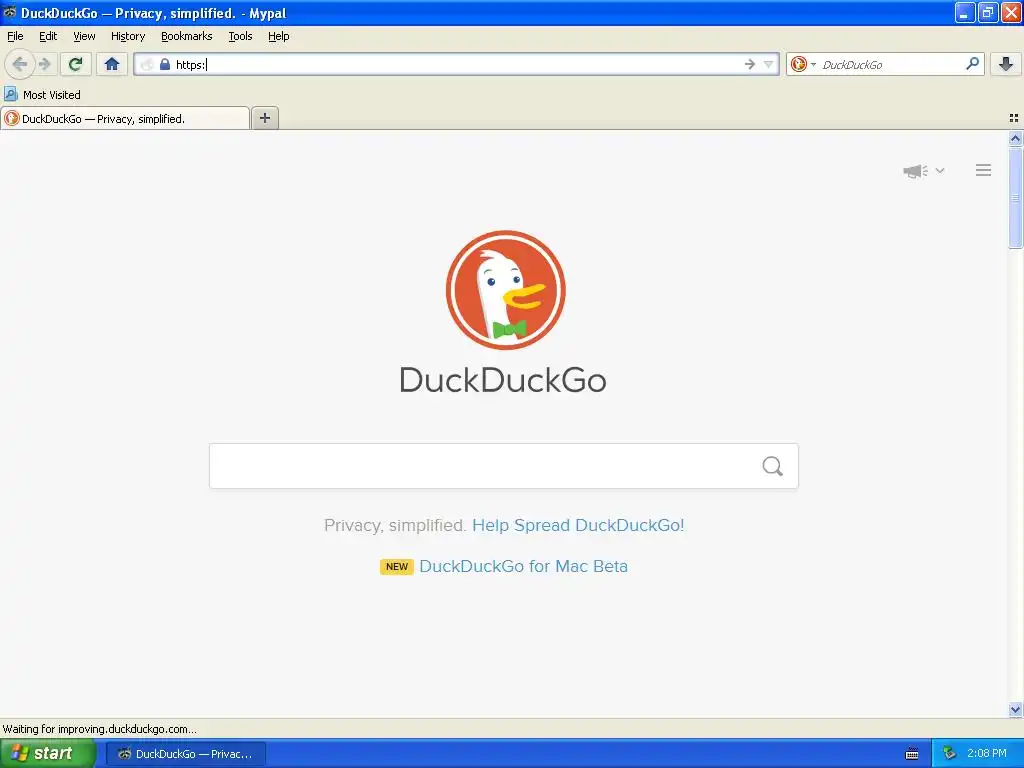Open the Windows Start button
This screenshot has height=768, width=1024.
(47, 754)
